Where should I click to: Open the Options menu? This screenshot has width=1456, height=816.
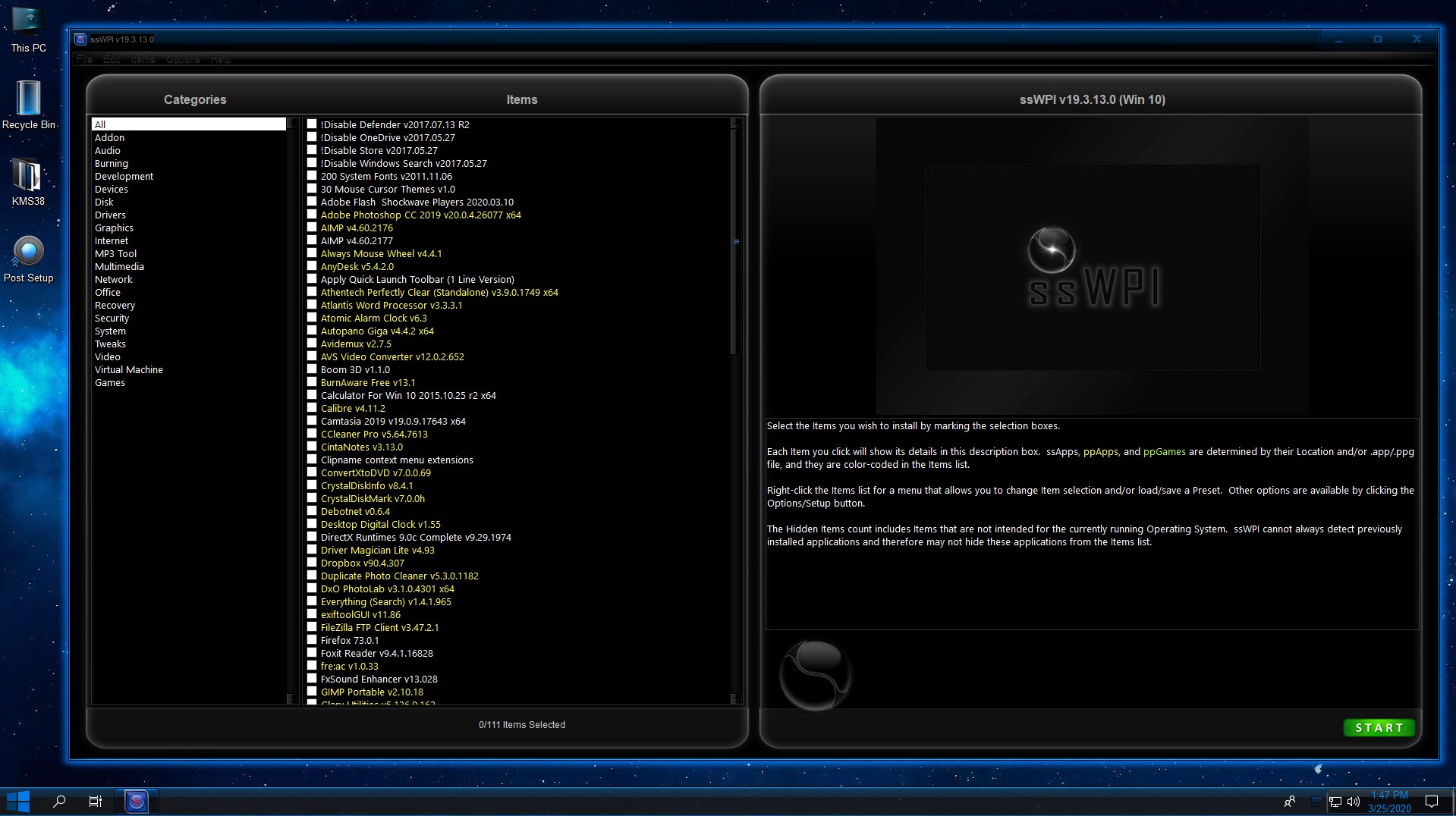[x=183, y=59]
